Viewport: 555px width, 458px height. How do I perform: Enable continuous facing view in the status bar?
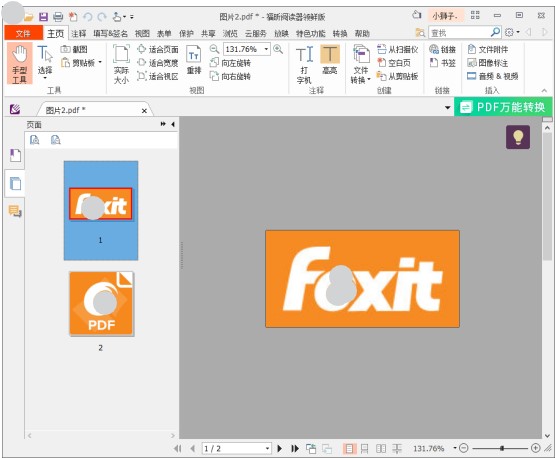coord(397,449)
